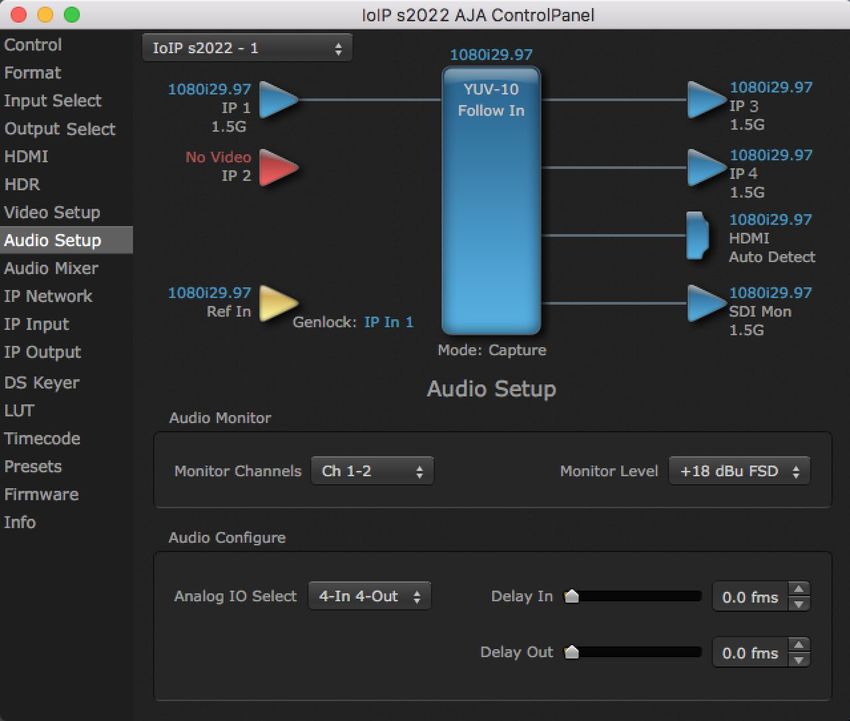Click the yellow Ref In triangle icon
Viewport: 850px width, 721px height.
pos(278,303)
